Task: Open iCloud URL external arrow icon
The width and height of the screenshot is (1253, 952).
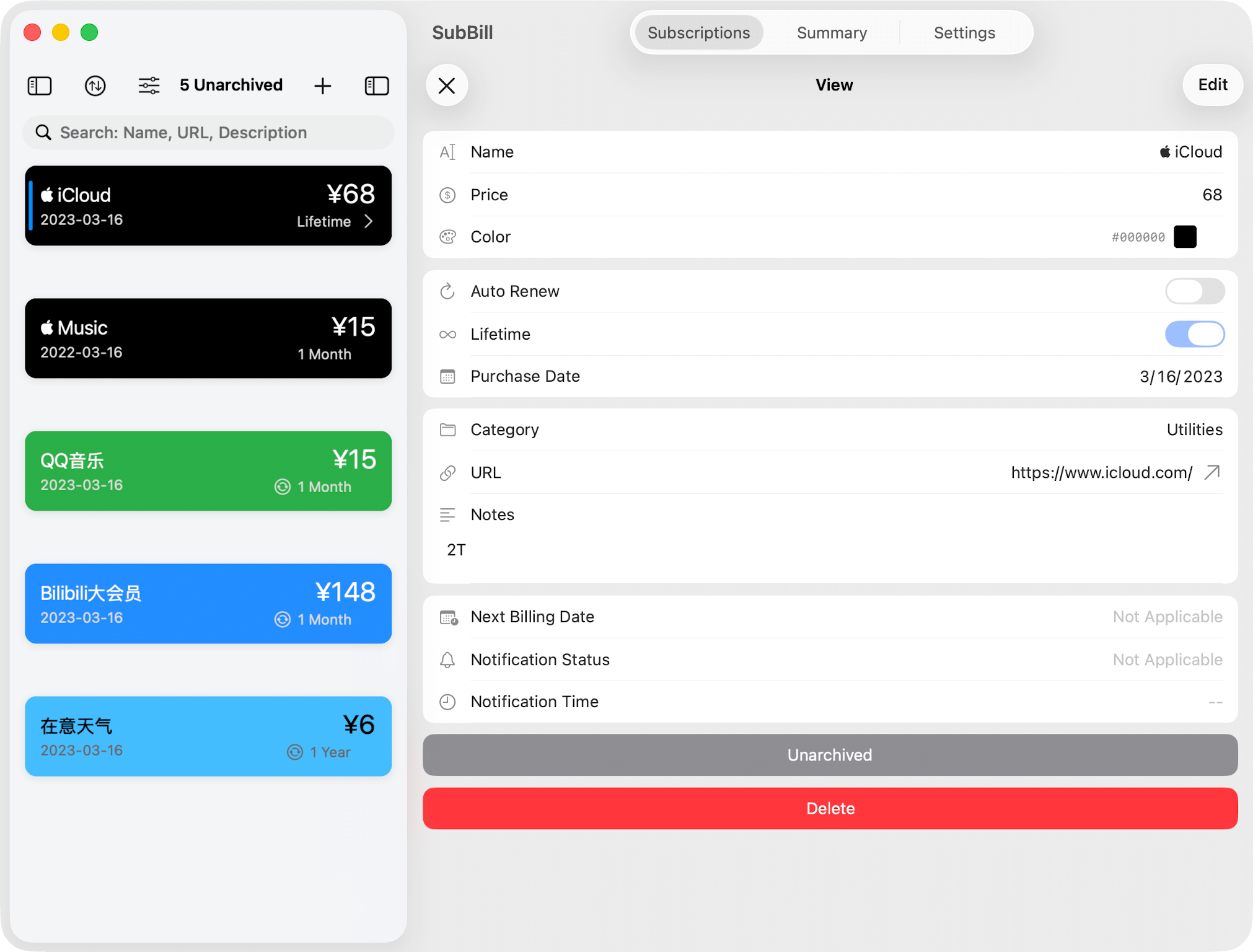Action: (1212, 473)
